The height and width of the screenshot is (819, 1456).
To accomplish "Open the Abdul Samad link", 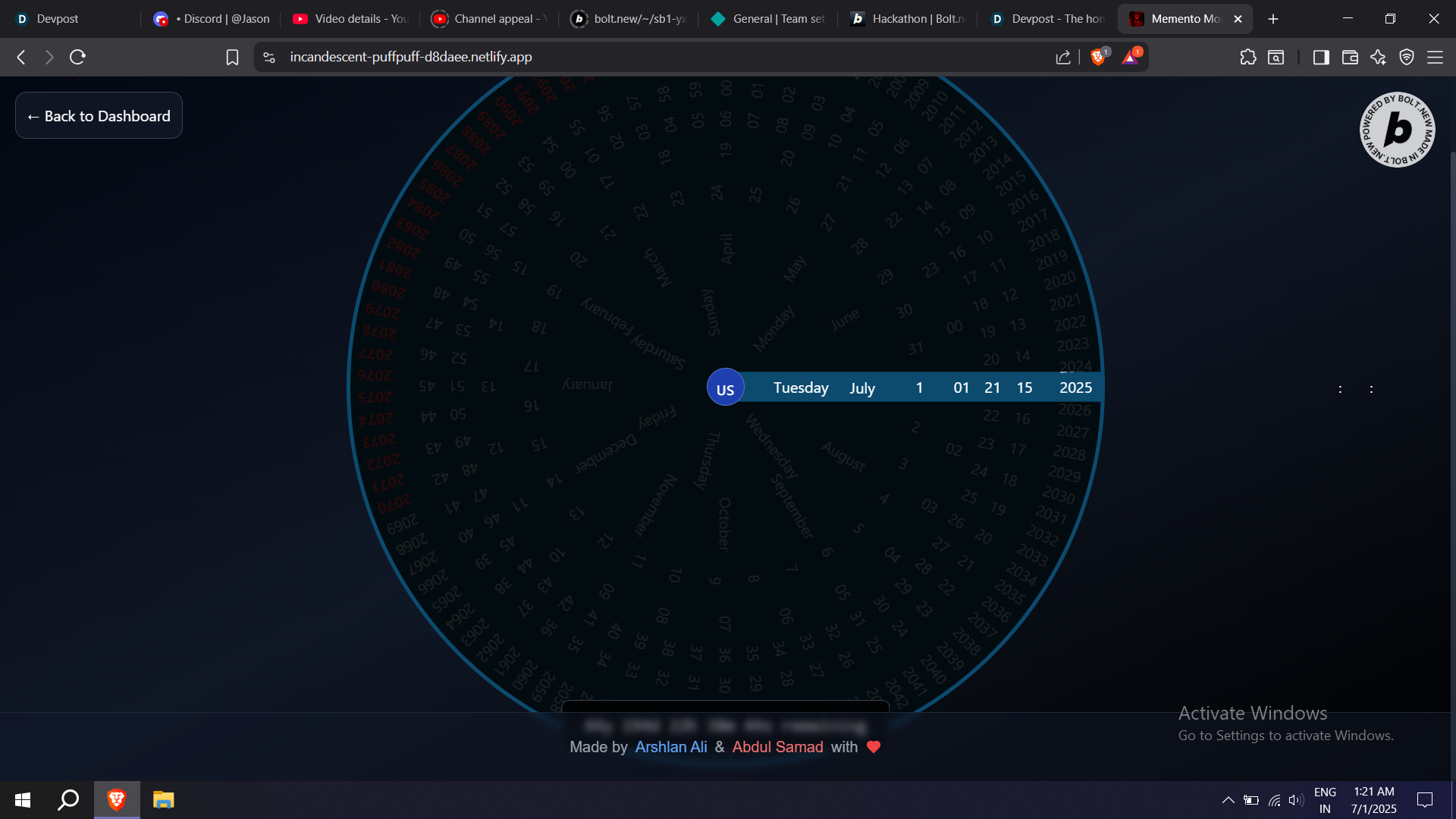I will [777, 747].
